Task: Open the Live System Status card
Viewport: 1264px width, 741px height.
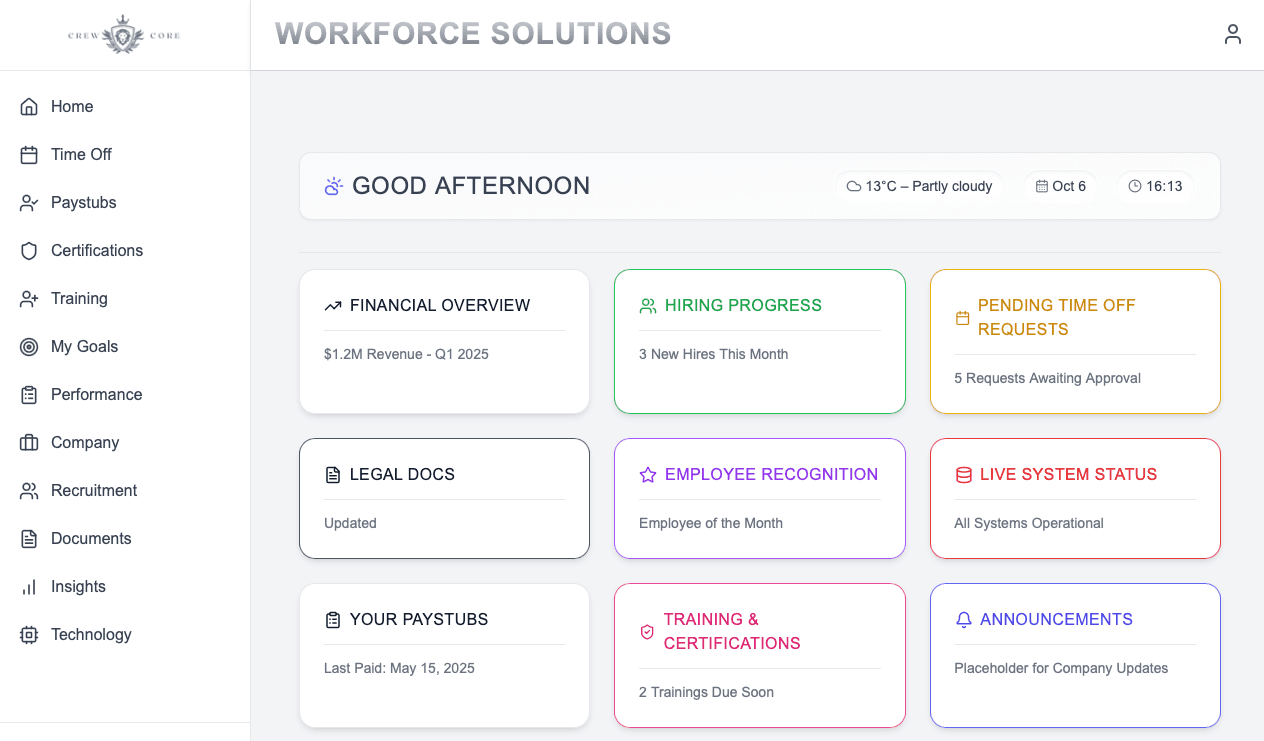Action: [1074, 497]
